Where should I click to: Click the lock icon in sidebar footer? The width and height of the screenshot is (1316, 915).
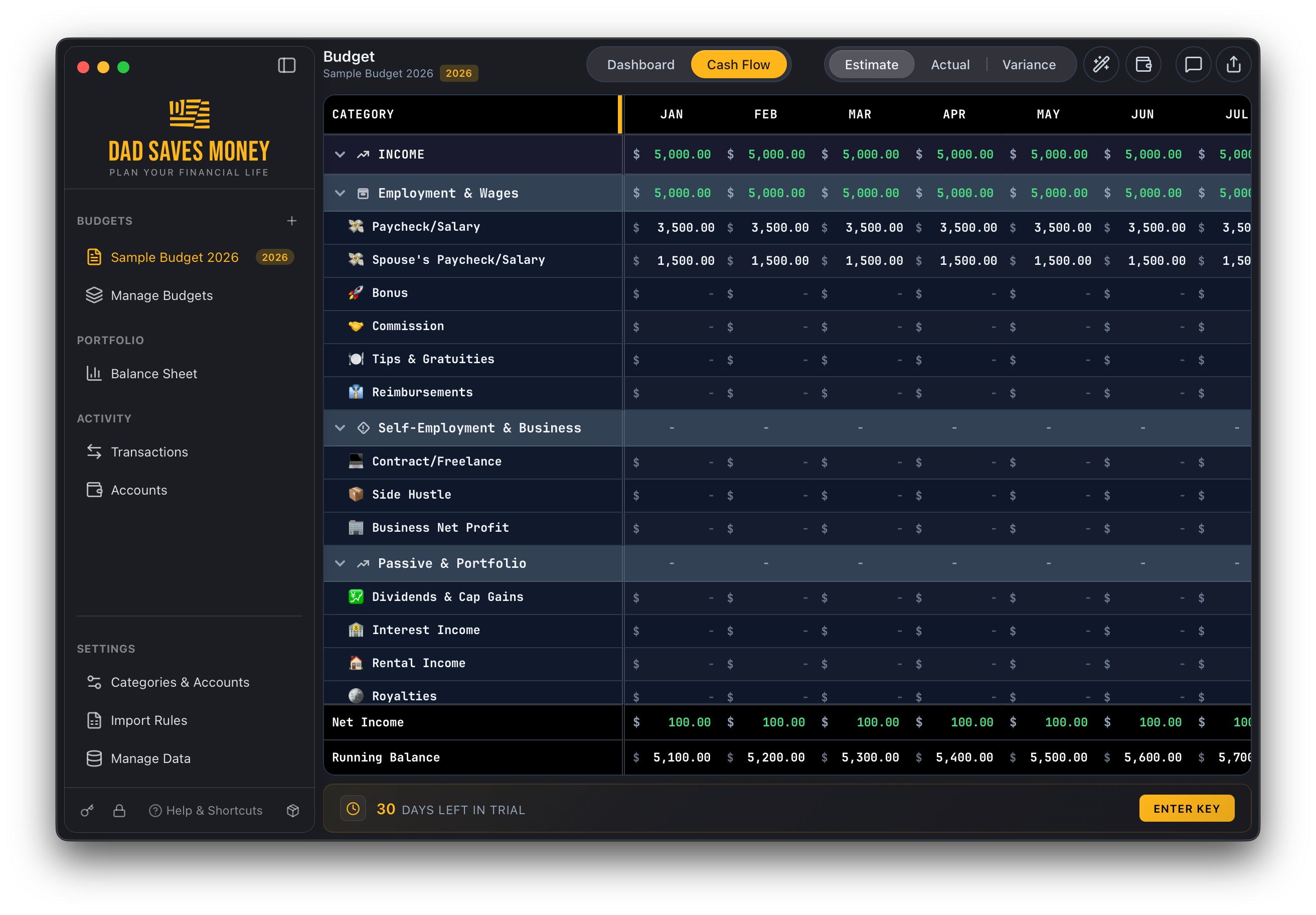pos(119,810)
